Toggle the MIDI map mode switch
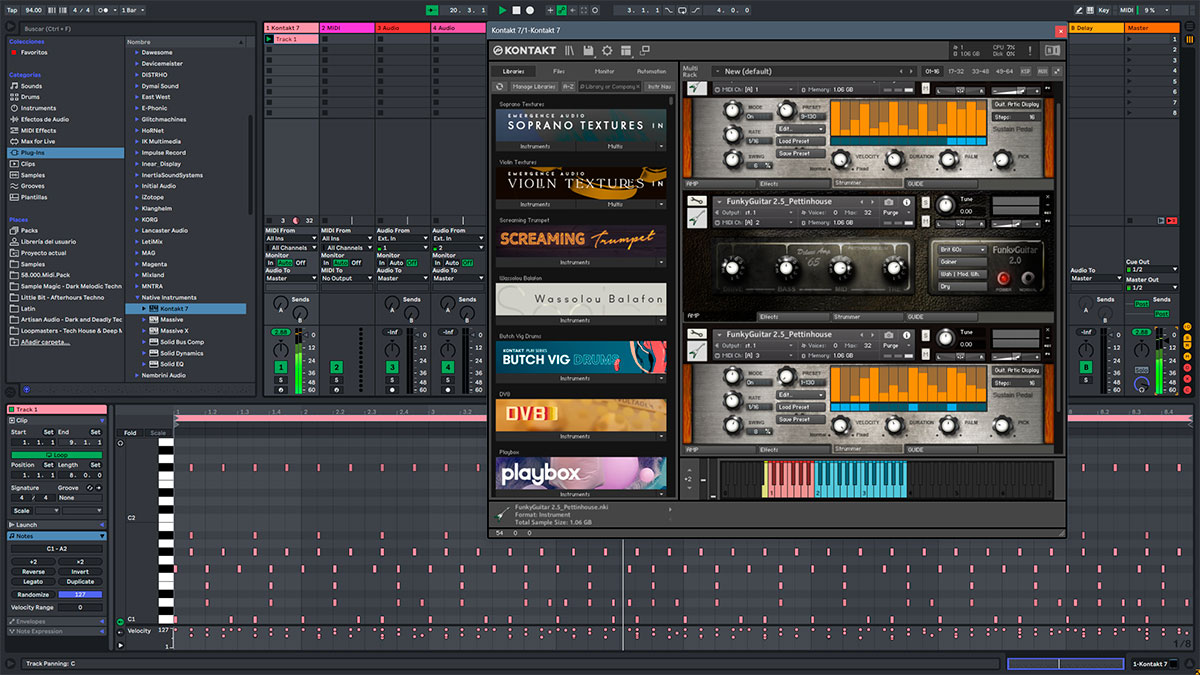This screenshot has width=1200, height=675. coord(1127,10)
